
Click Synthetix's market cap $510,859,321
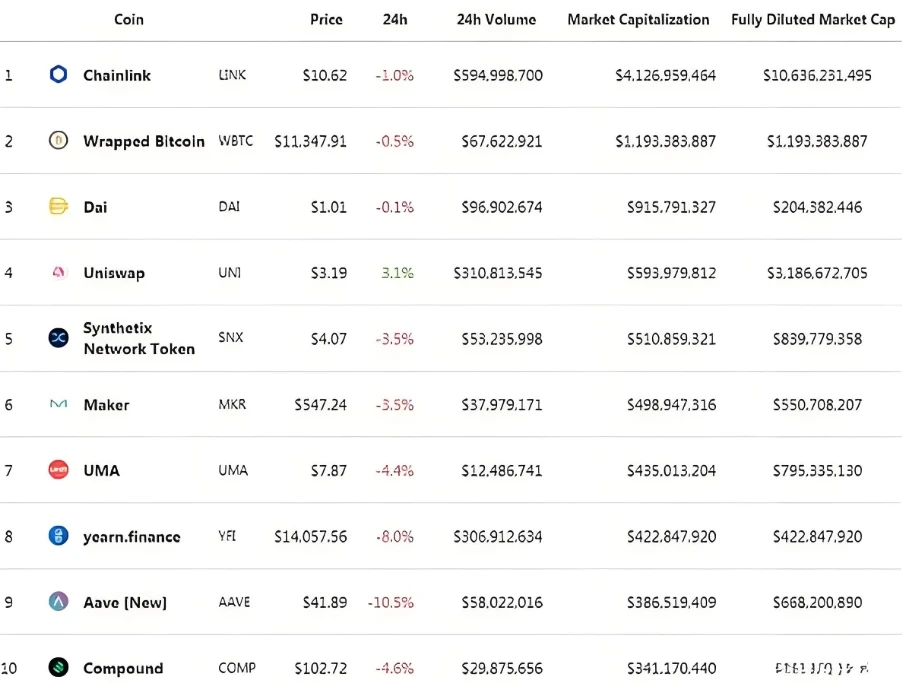tap(672, 339)
